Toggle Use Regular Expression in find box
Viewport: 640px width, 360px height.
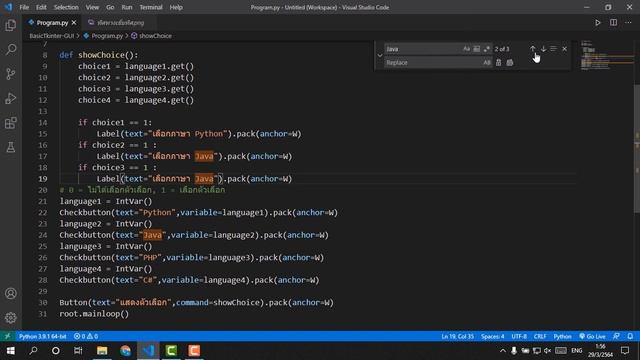click(x=487, y=49)
